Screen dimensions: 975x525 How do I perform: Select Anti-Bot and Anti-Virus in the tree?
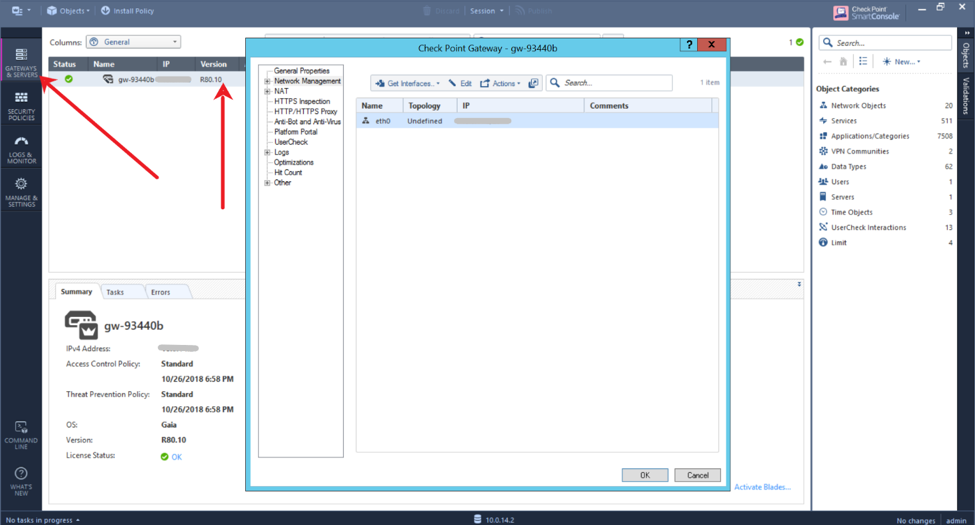tap(308, 122)
